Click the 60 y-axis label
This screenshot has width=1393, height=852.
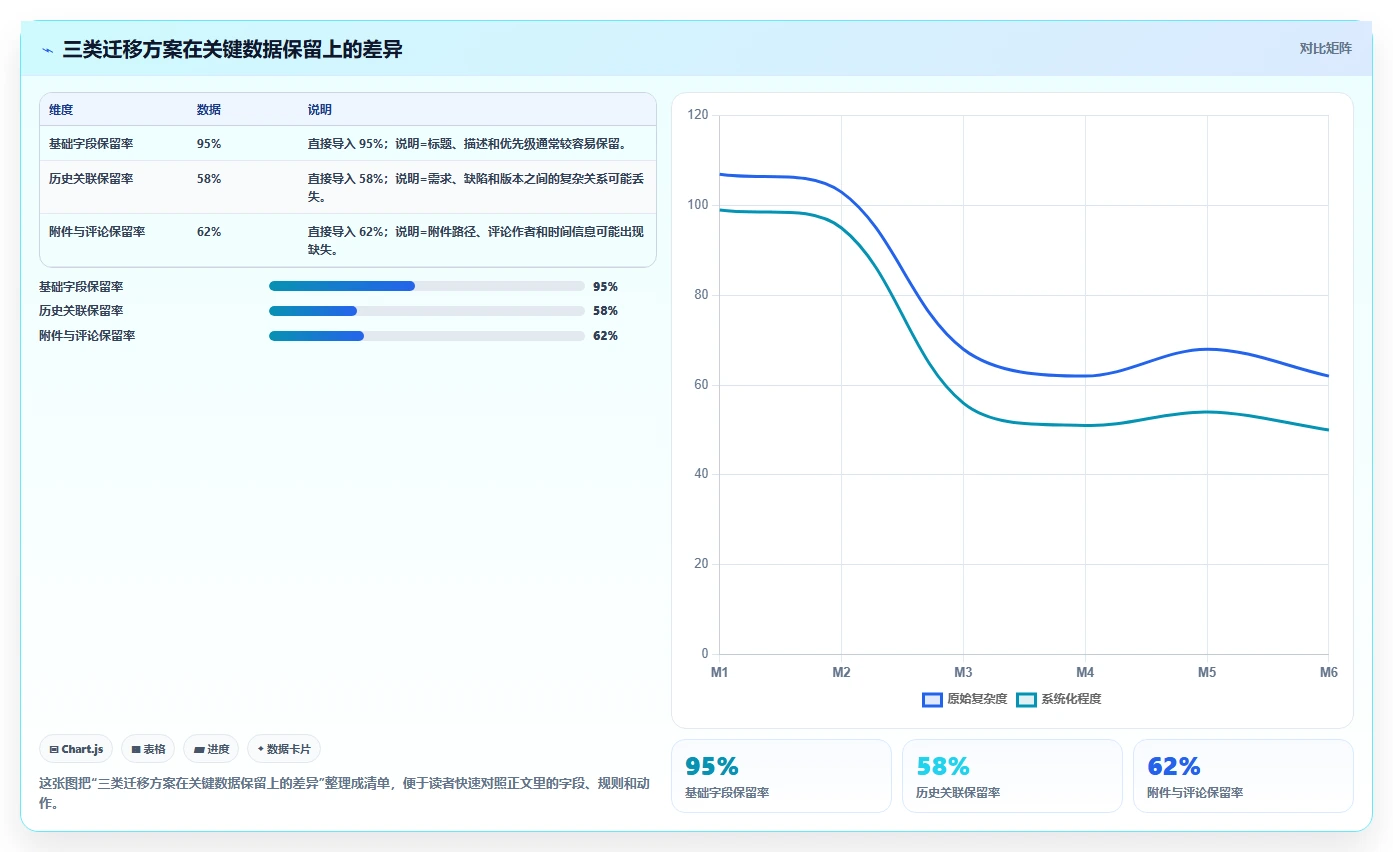coord(701,385)
